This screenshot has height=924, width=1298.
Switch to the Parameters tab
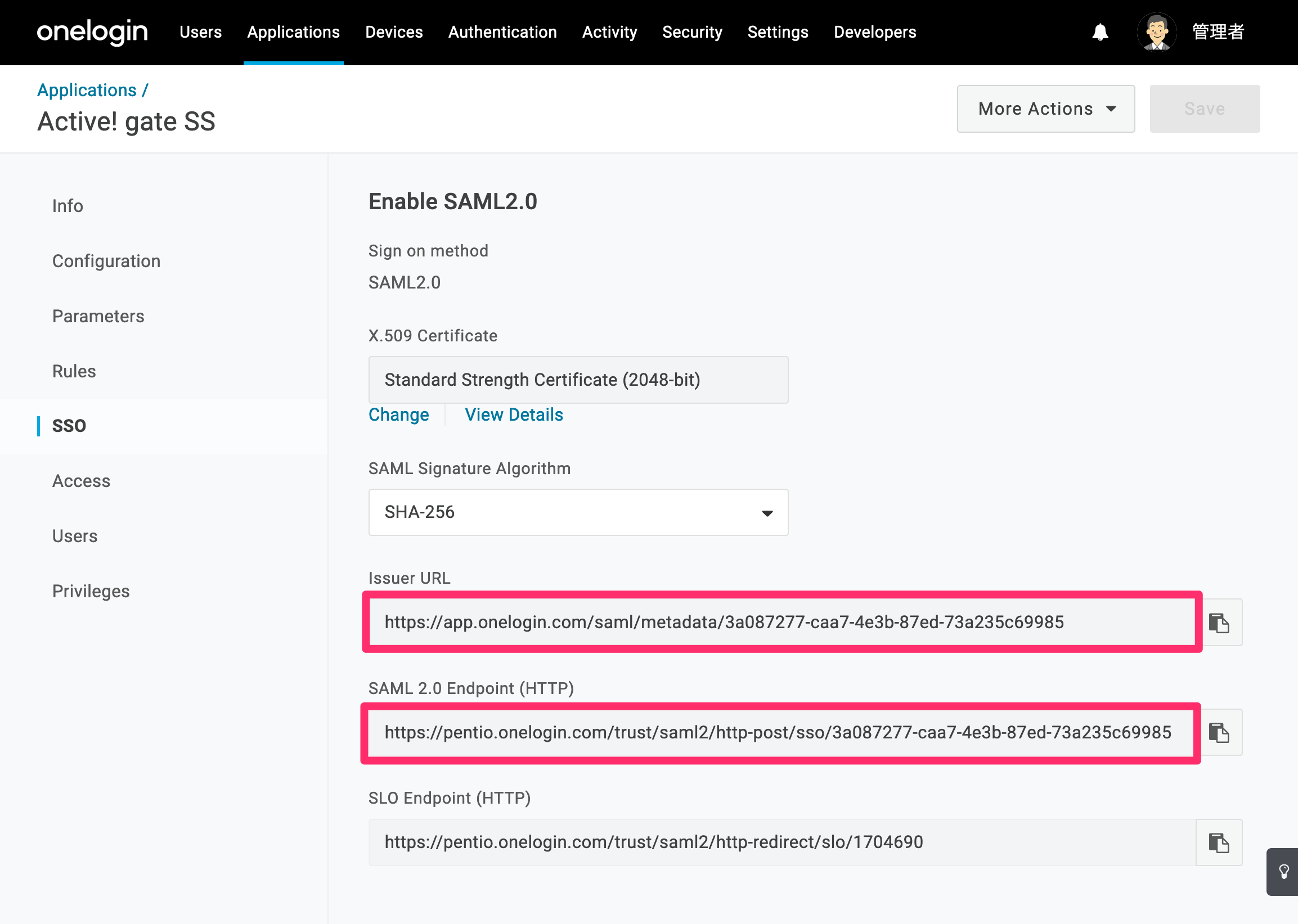click(98, 317)
